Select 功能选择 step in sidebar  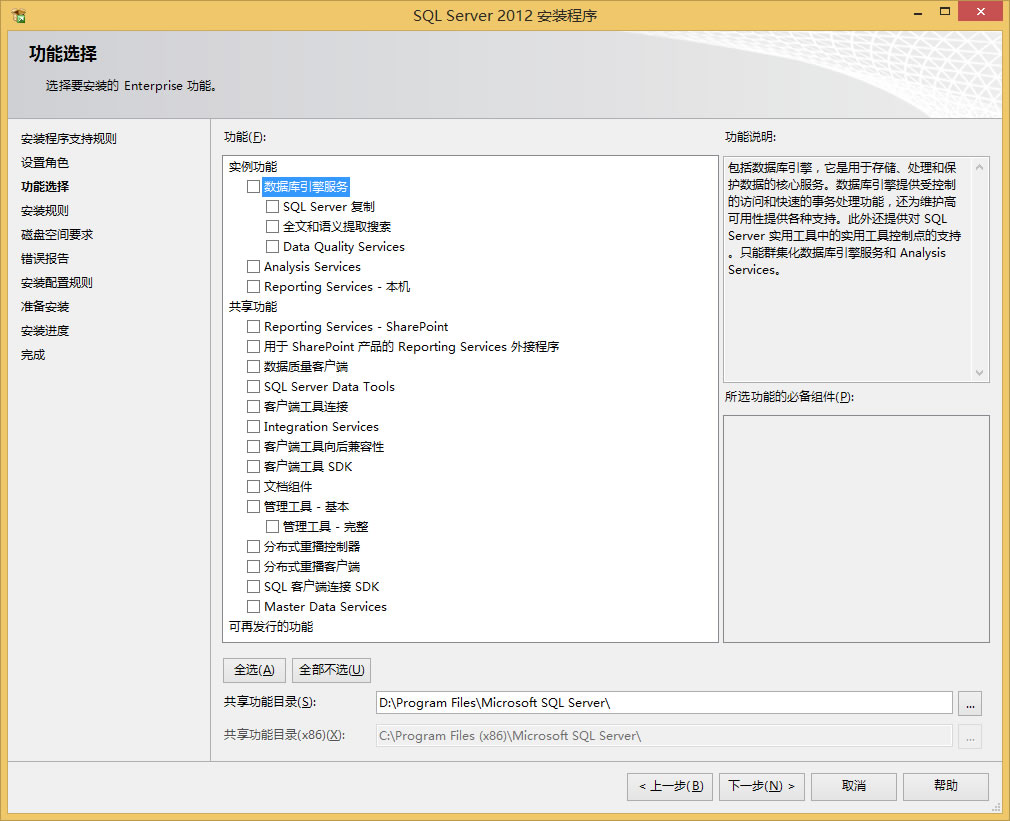(44, 186)
